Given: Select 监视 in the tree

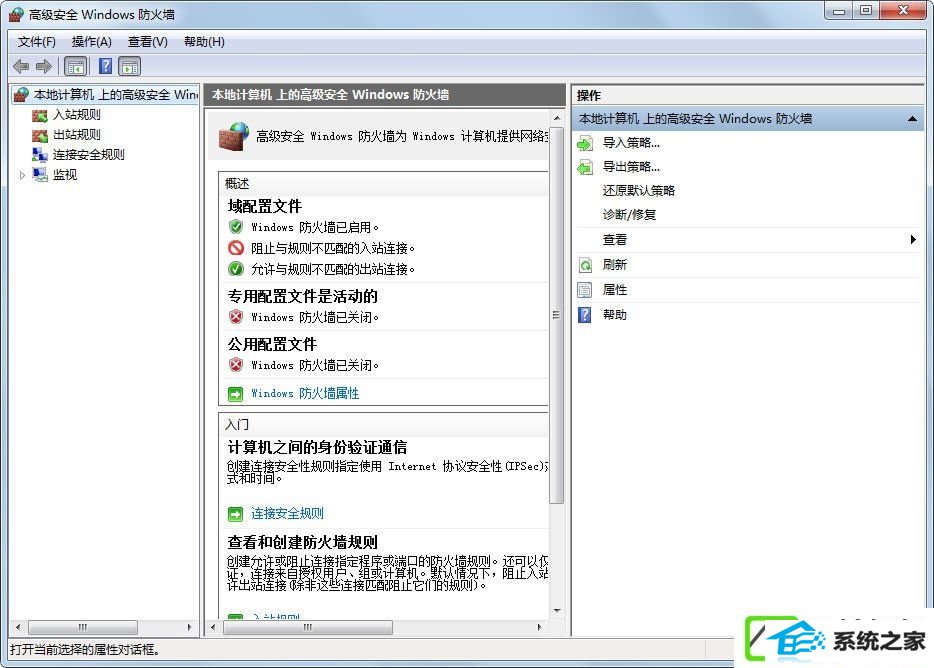Looking at the screenshot, I should [x=65, y=175].
